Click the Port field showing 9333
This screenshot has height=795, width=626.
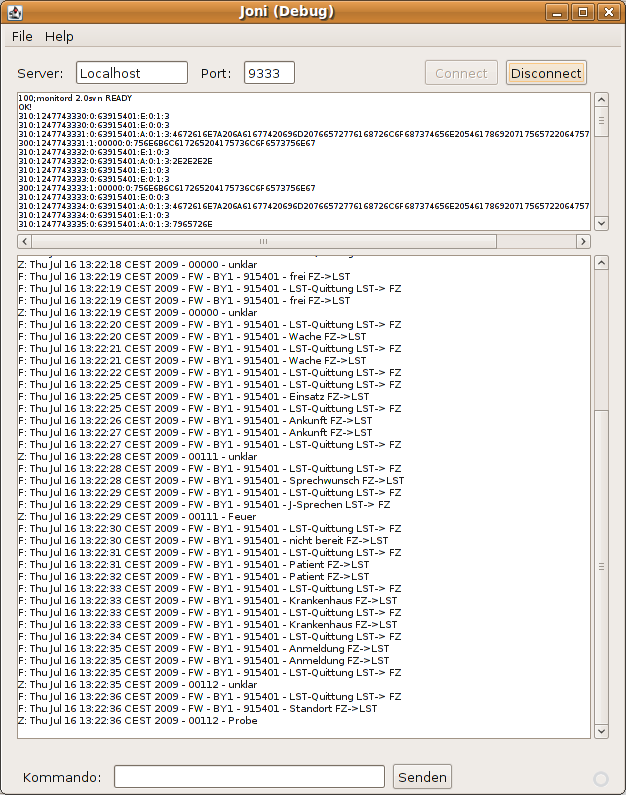pos(268,73)
